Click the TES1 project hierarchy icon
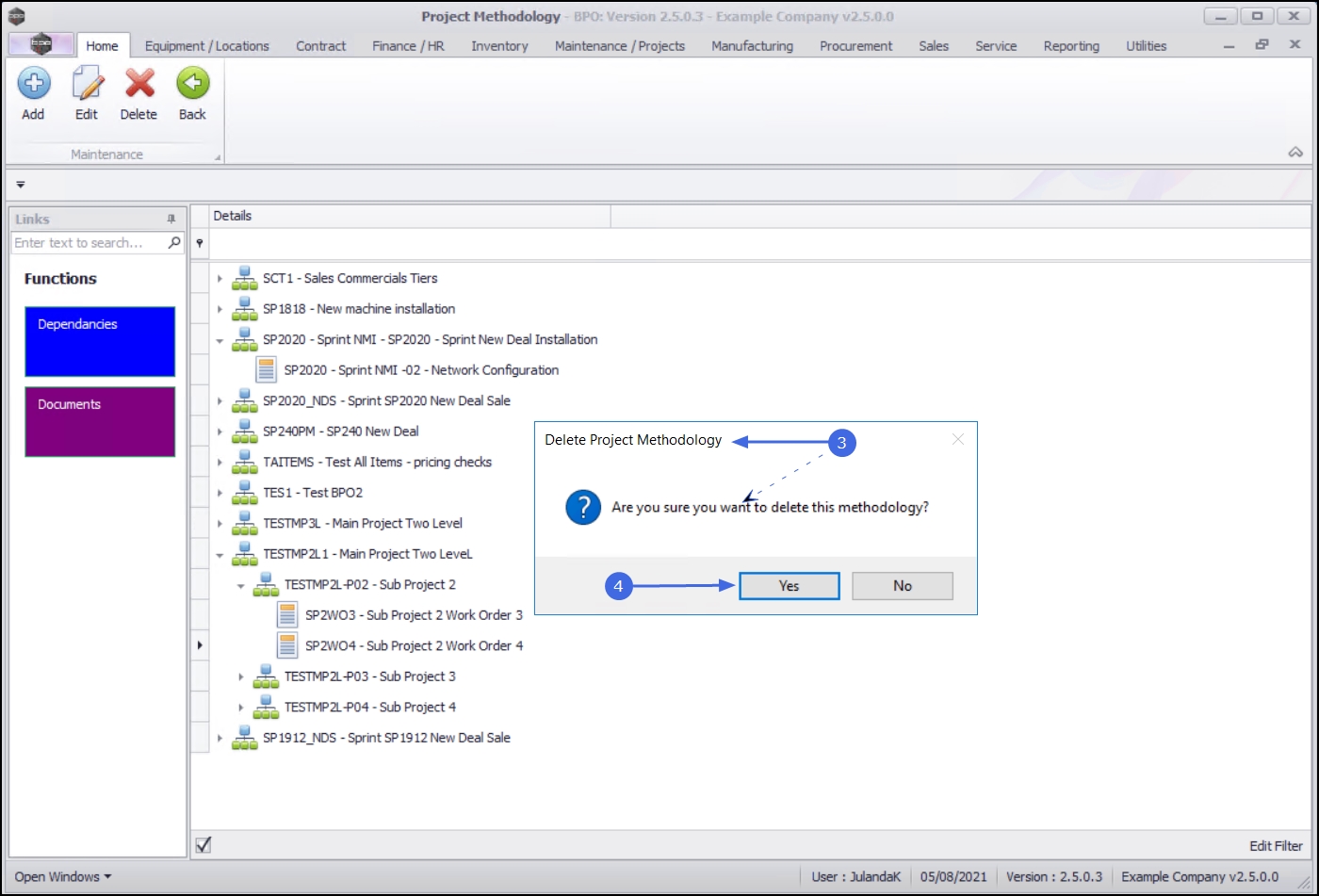 (x=245, y=493)
